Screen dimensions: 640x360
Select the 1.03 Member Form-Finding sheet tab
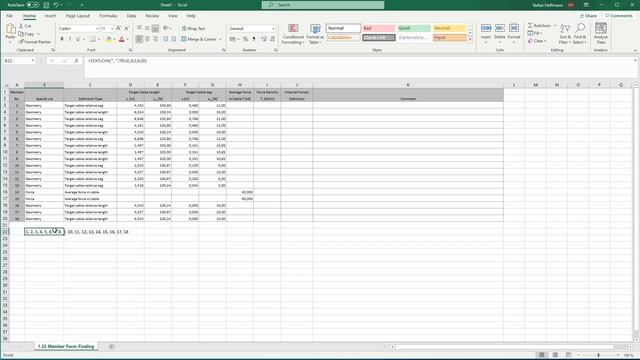66,347
